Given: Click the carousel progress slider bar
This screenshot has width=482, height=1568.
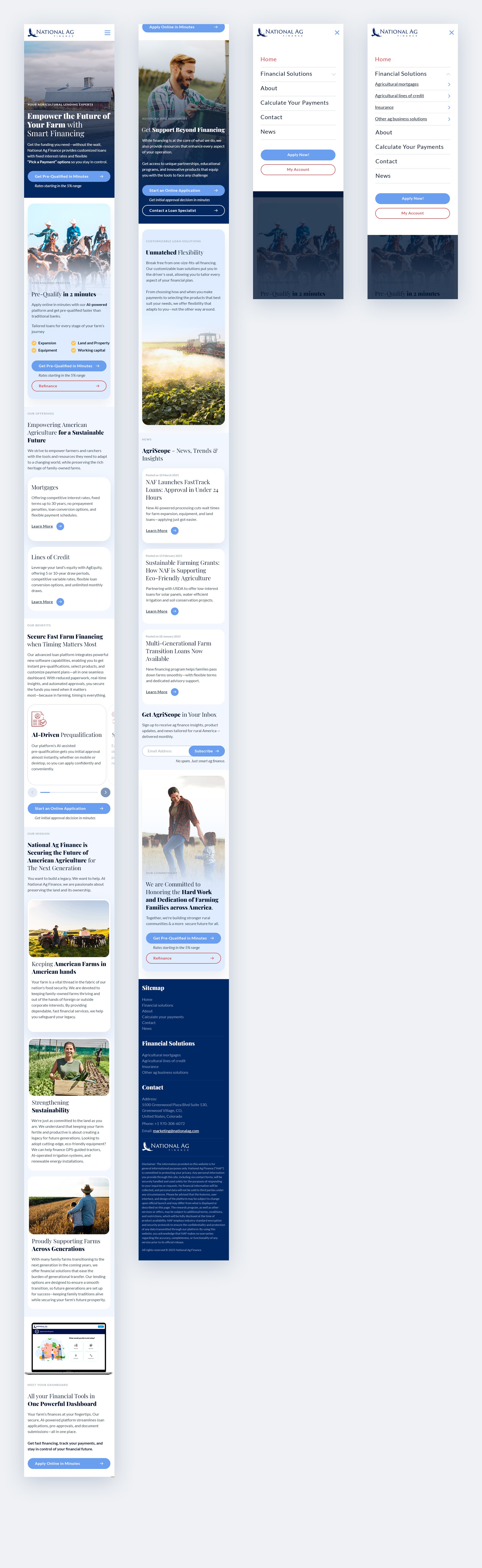Looking at the screenshot, I should pos(69,792).
